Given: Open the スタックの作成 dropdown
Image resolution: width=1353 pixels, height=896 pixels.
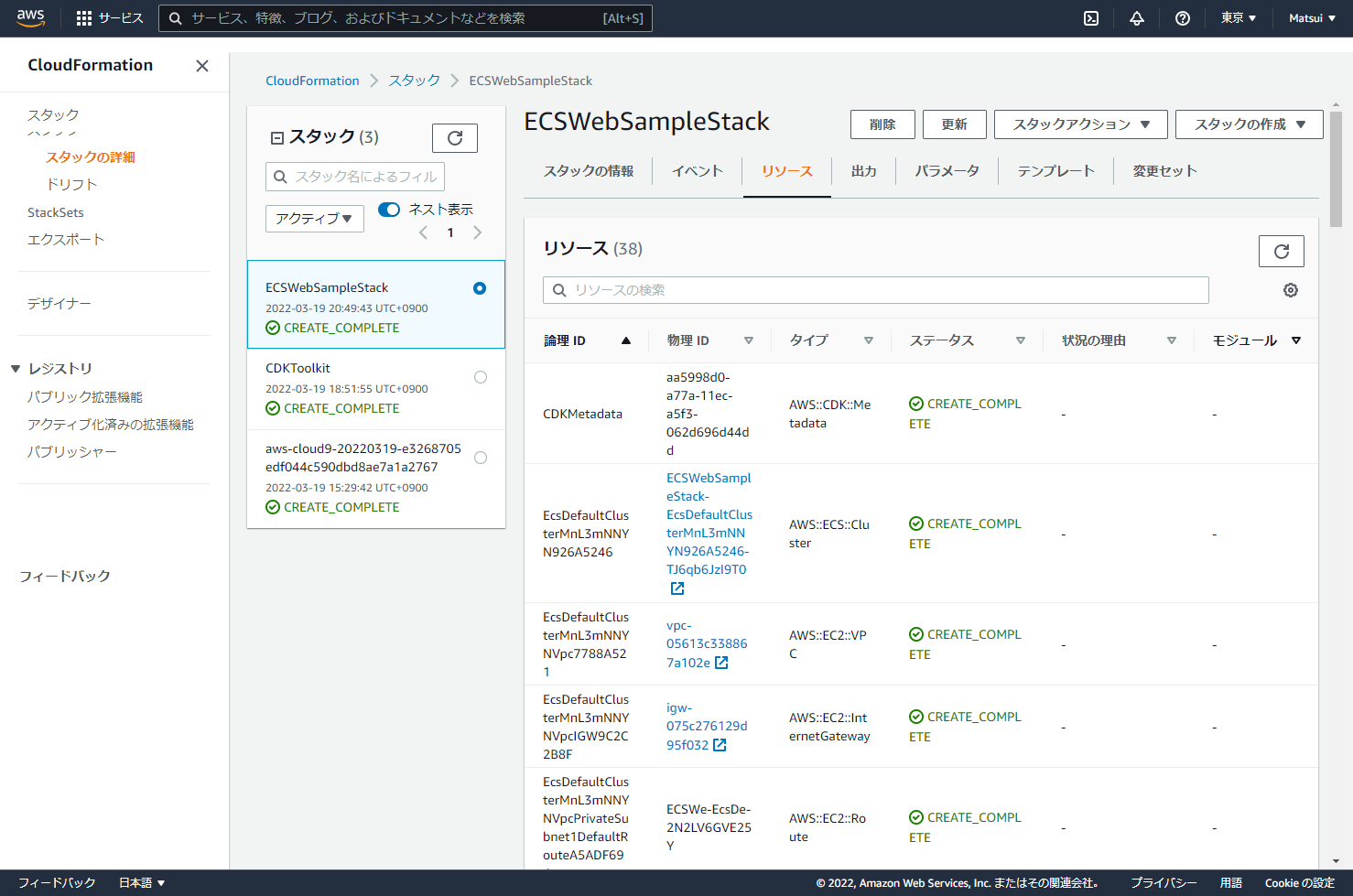Looking at the screenshot, I should click(x=1250, y=124).
